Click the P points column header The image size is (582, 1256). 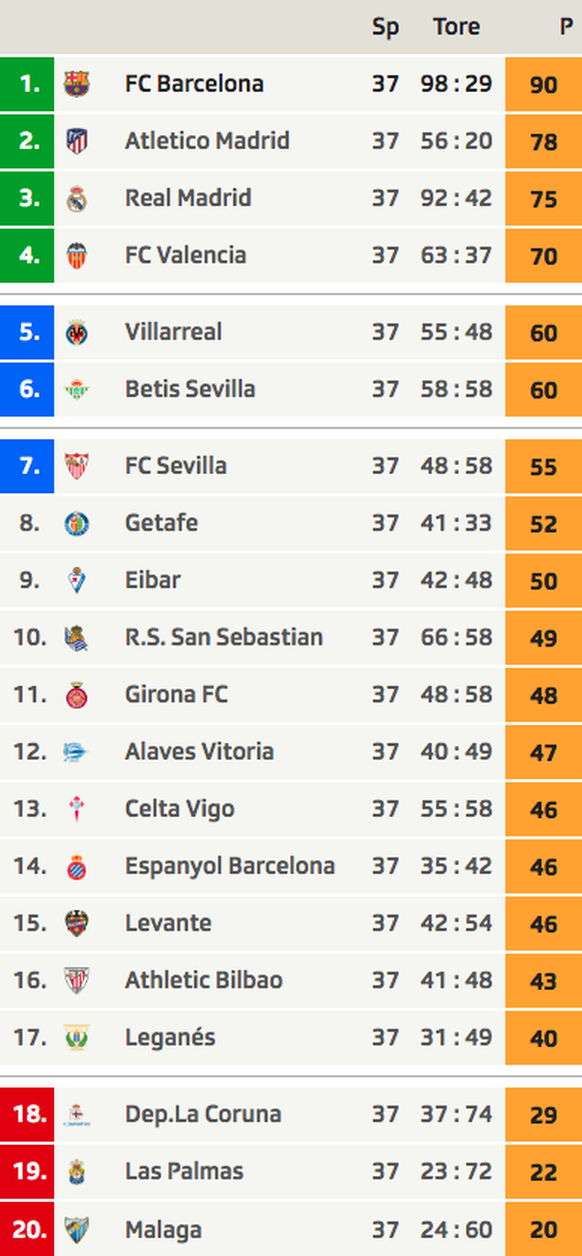click(566, 27)
